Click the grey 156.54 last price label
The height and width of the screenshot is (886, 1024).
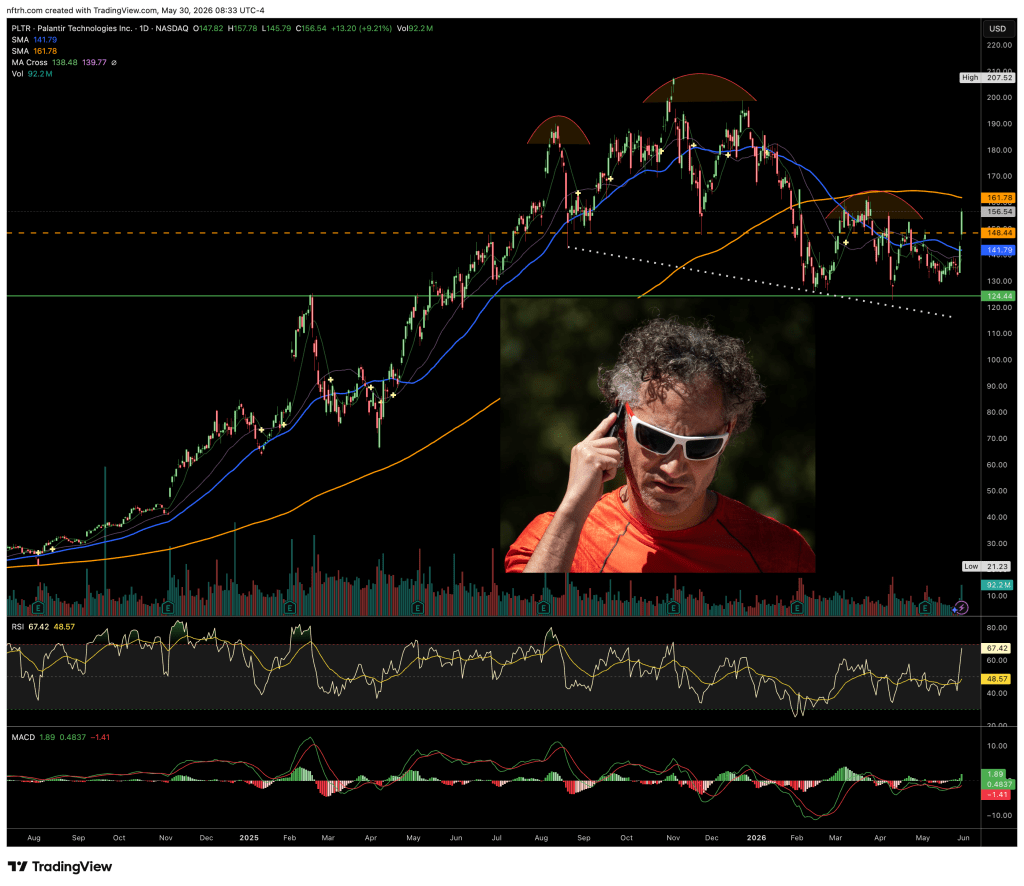(x=999, y=212)
